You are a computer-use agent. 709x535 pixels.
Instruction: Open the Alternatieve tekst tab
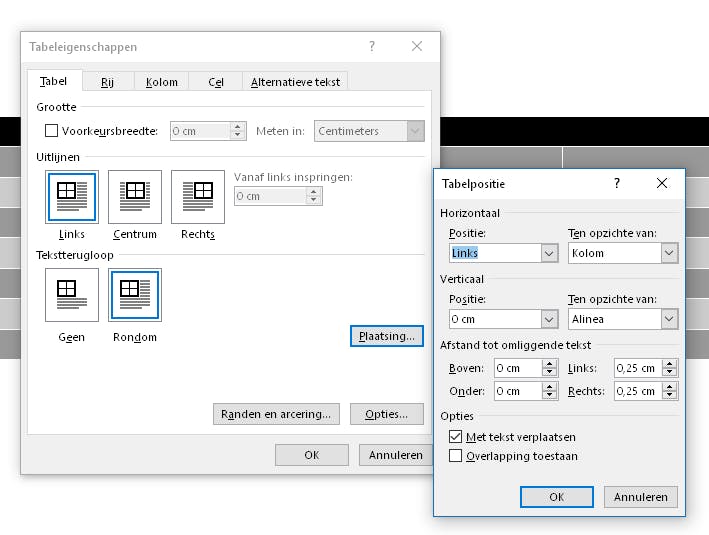coord(295,82)
